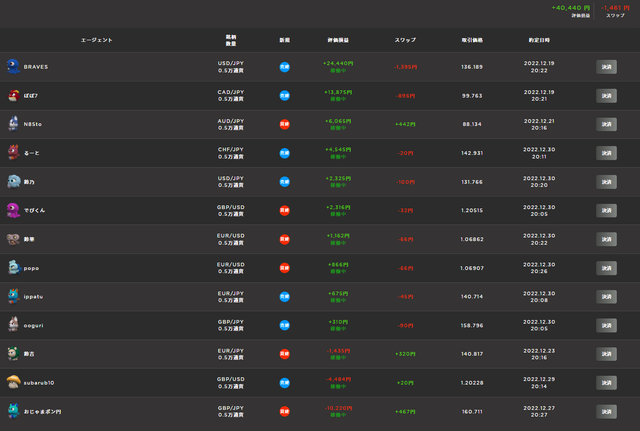Click the blue sell badge in ooguri row
The height and width of the screenshot is (431, 640).
[x=284, y=325]
